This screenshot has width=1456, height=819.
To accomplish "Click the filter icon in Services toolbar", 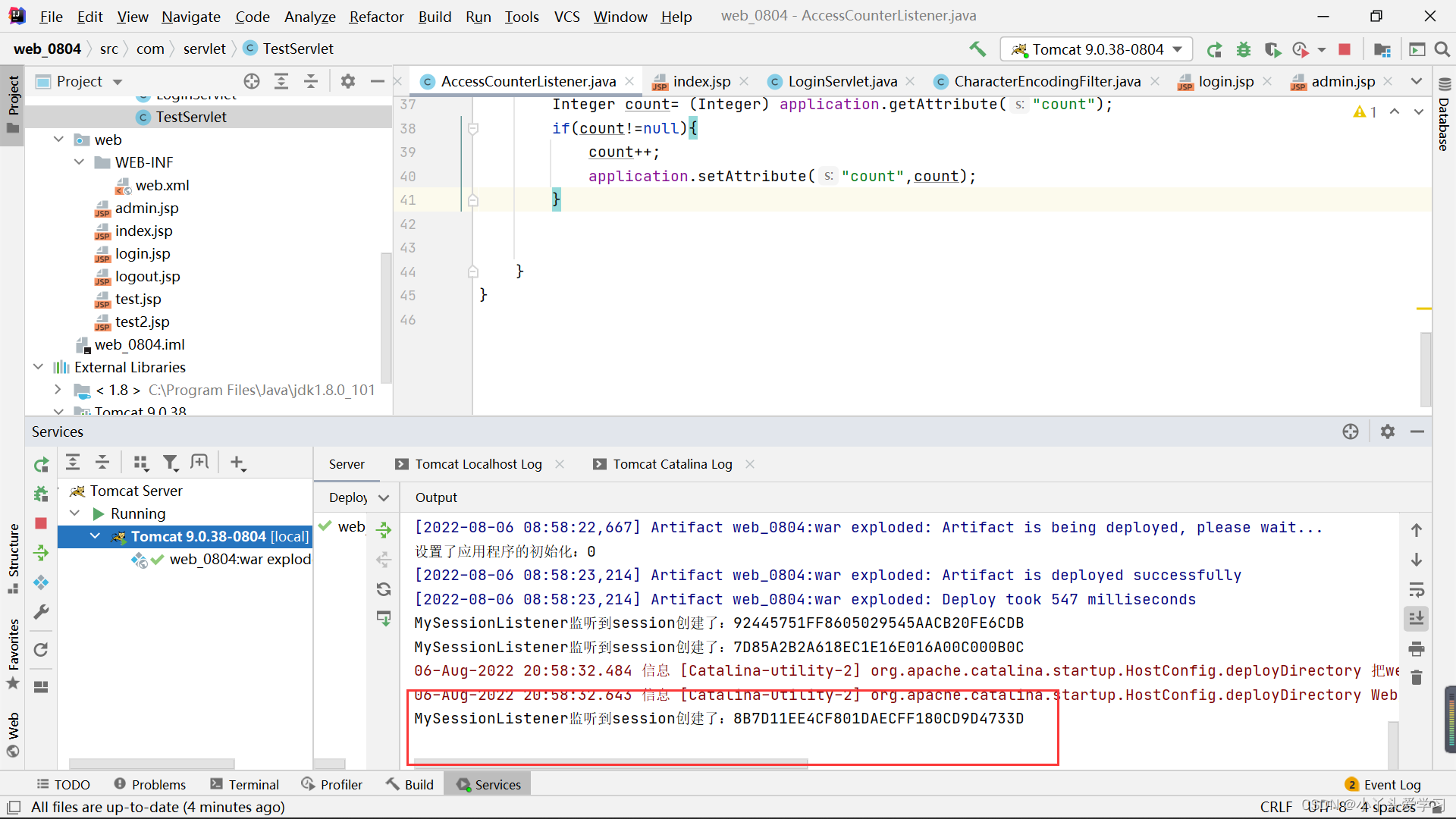I will tap(171, 463).
